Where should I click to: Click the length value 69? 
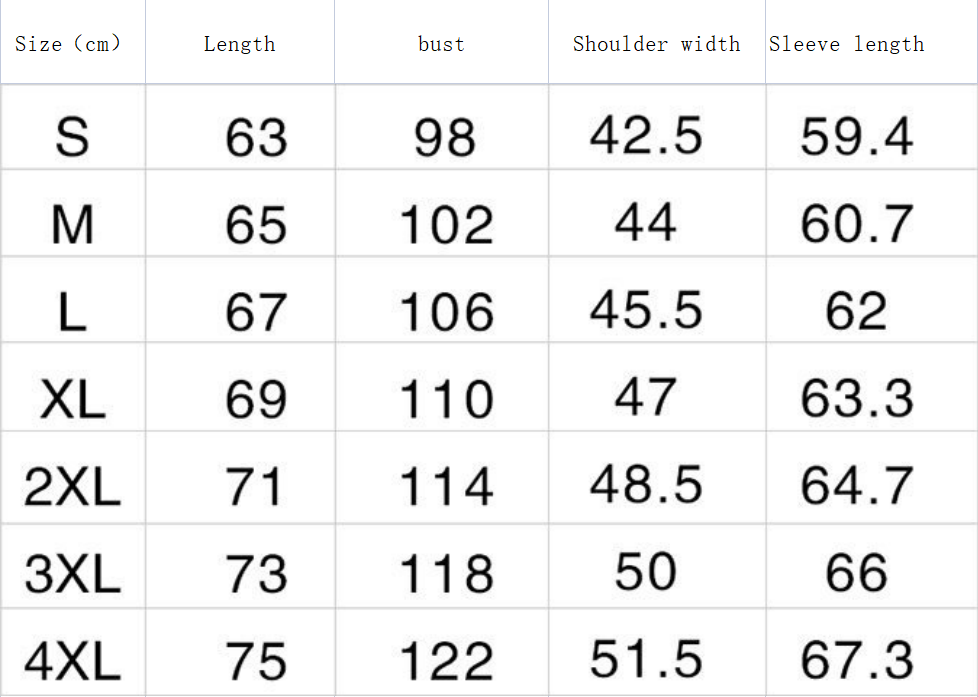pyautogui.click(x=256, y=400)
